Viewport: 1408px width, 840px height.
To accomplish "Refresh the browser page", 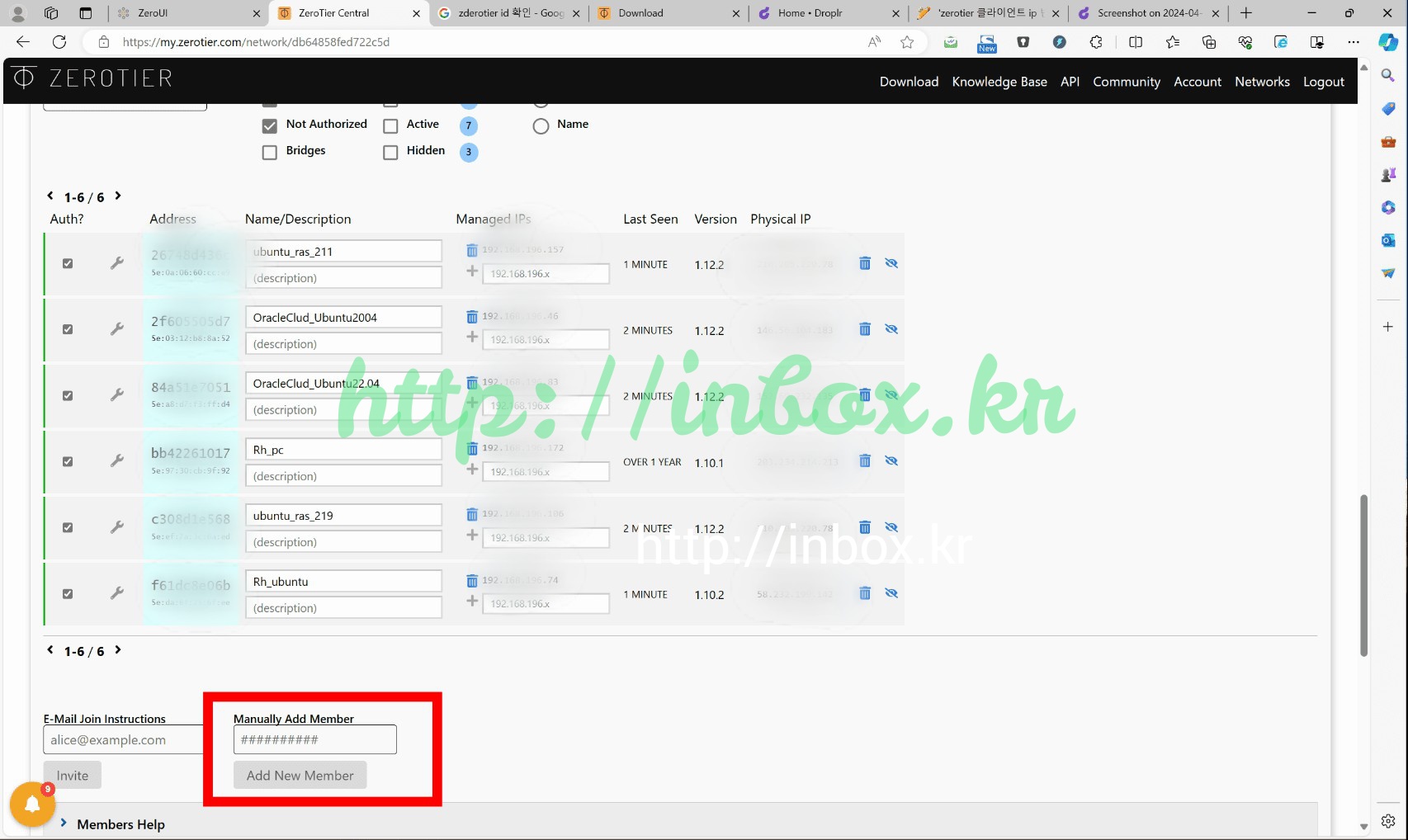I will coord(59,42).
